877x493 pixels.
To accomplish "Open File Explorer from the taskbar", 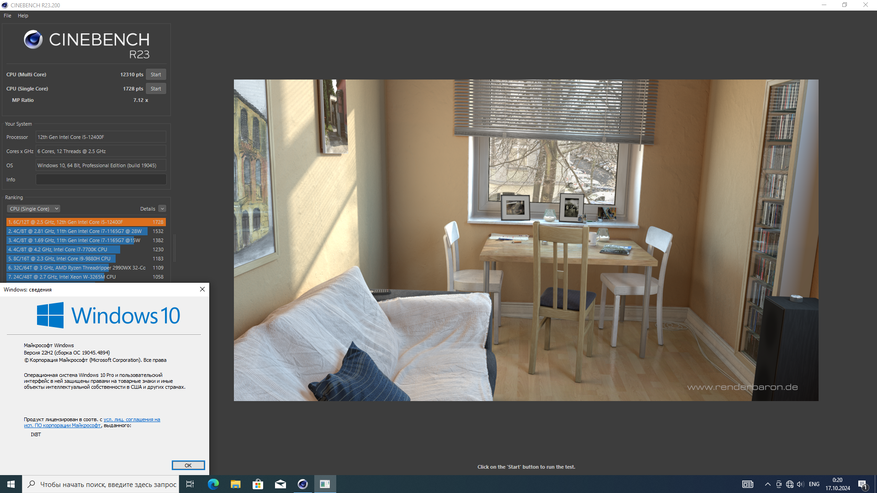I will point(235,484).
